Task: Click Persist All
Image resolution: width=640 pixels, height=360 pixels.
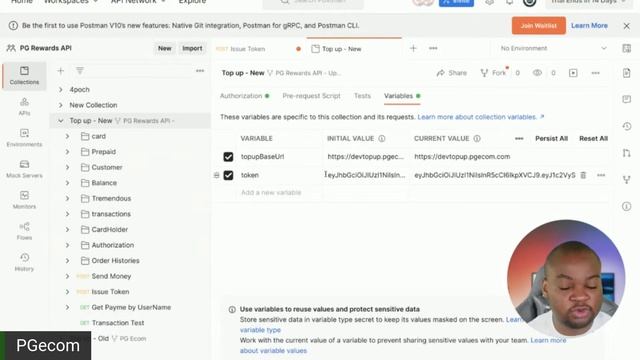Action: 551,138
